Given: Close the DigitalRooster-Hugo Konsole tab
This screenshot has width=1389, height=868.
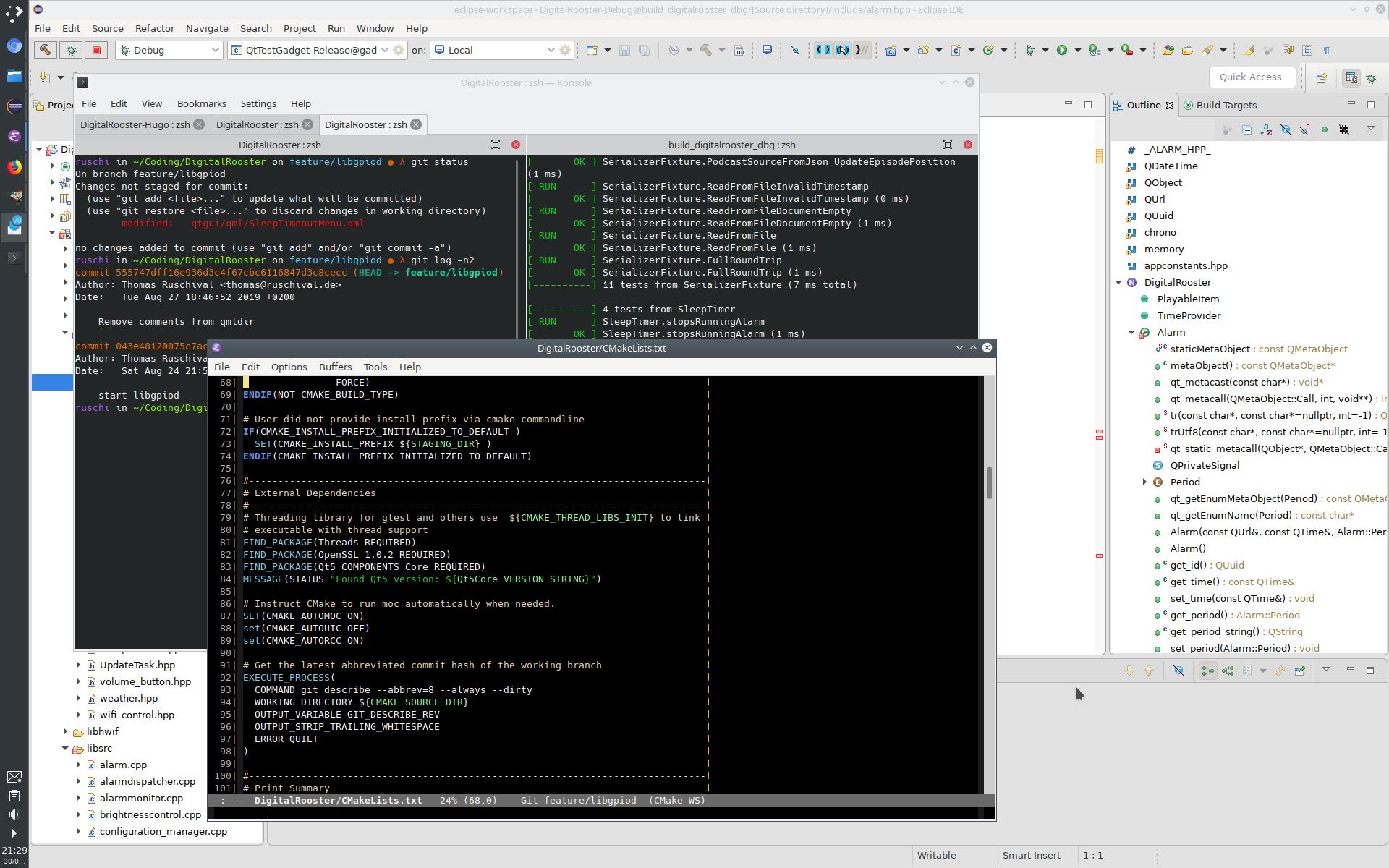Looking at the screenshot, I should tap(199, 124).
